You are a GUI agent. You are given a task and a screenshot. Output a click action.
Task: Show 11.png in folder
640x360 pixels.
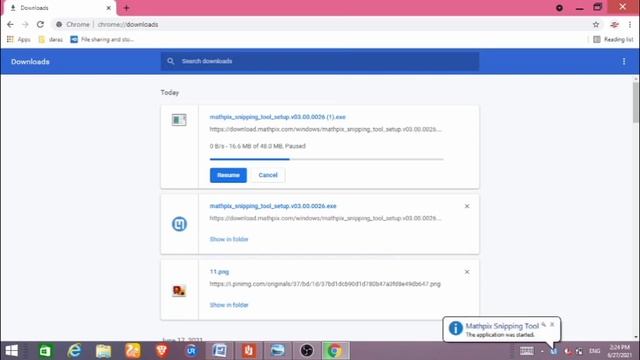click(229, 305)
